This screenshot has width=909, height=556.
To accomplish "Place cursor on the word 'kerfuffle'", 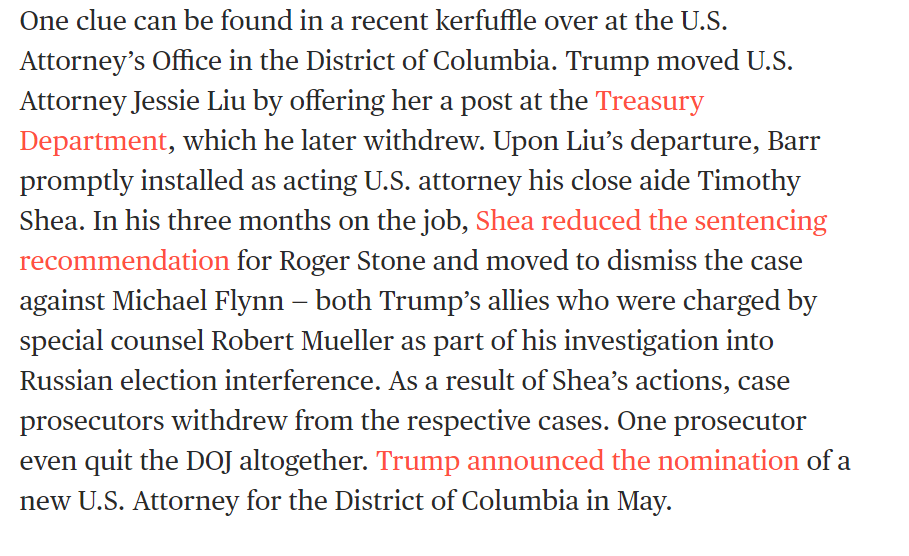I will pos(486,21).
